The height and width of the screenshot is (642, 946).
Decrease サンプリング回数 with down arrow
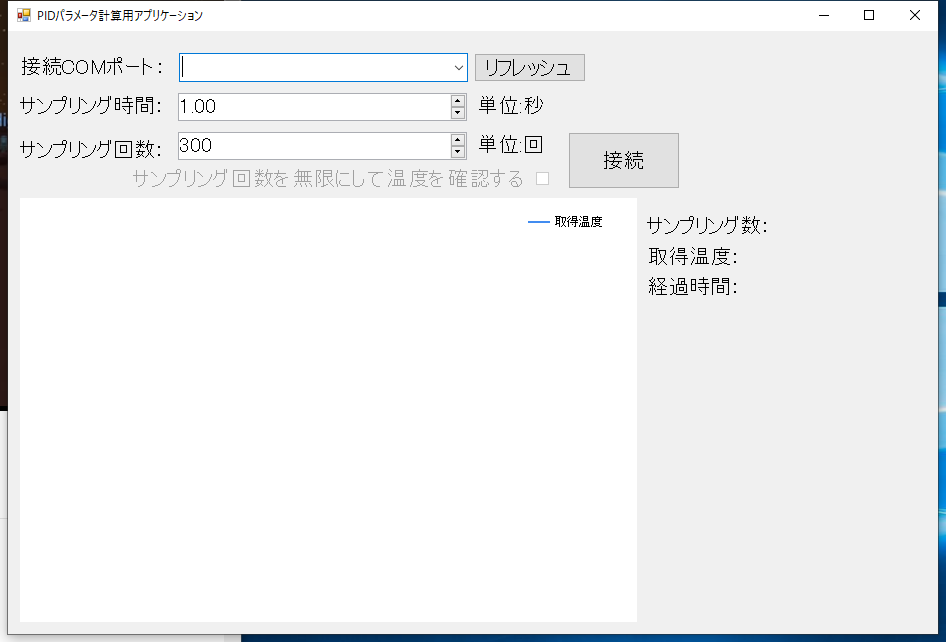(x=458, y=152)
